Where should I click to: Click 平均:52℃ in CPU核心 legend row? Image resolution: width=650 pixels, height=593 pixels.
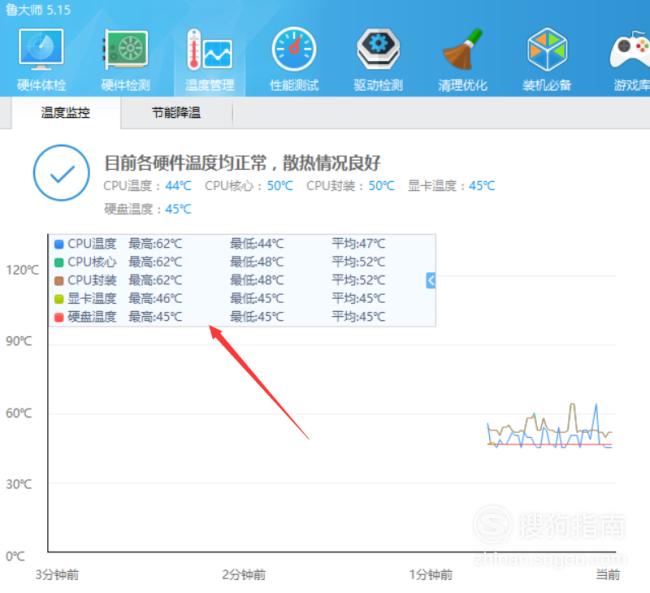click(358, 262)
